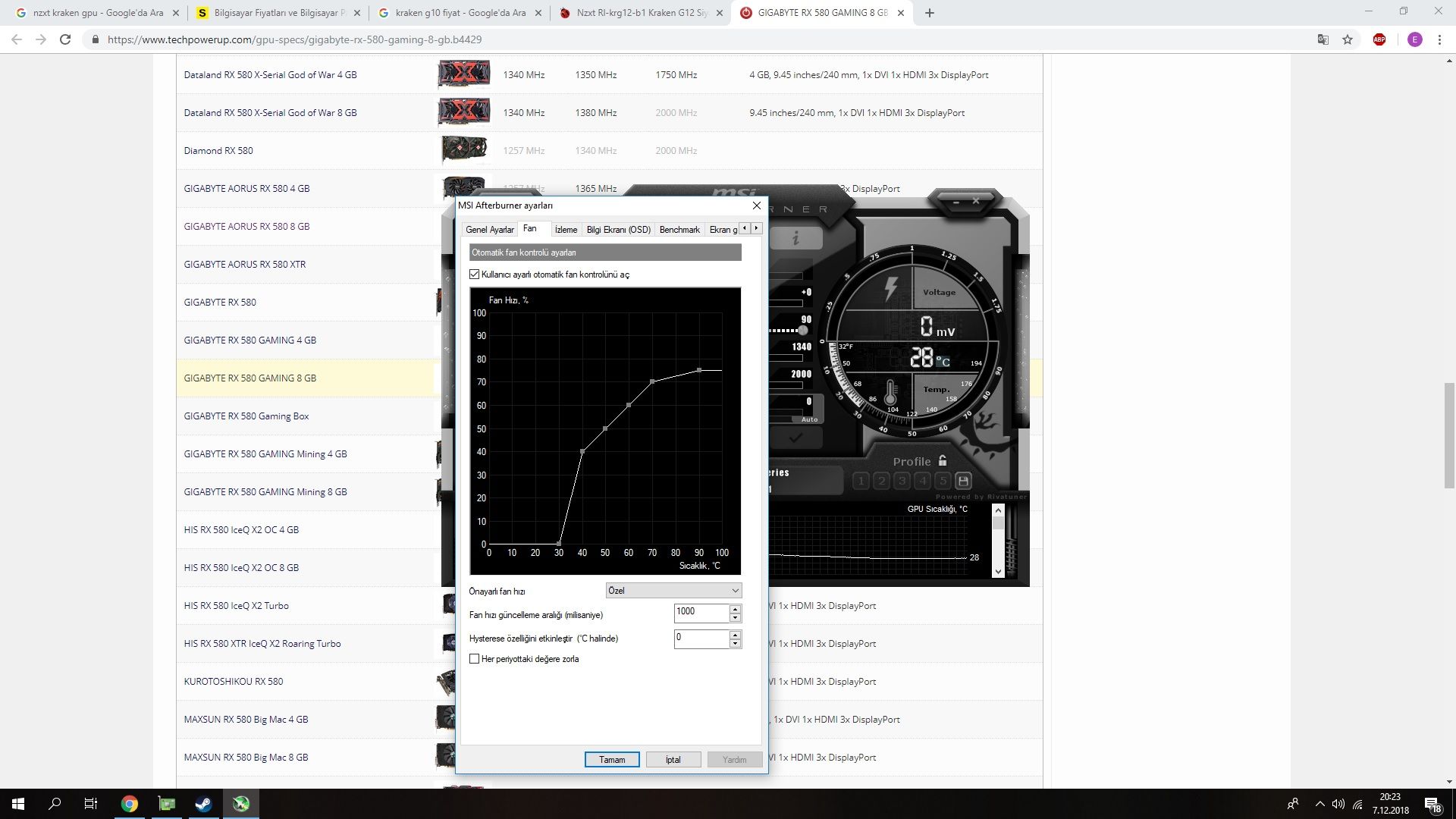
Task: Bookmark this page with the star icon
Action: (x=1348, y=39)
